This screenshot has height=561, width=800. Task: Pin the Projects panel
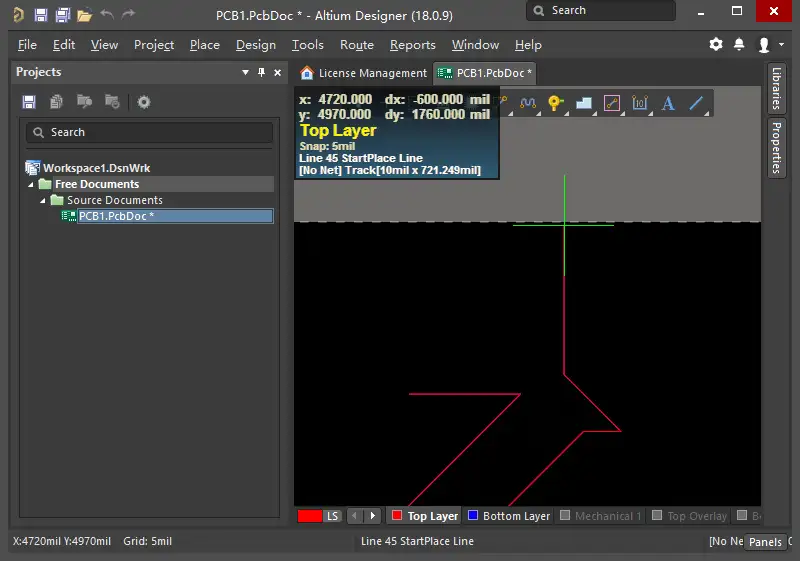(x=262, y=73)
